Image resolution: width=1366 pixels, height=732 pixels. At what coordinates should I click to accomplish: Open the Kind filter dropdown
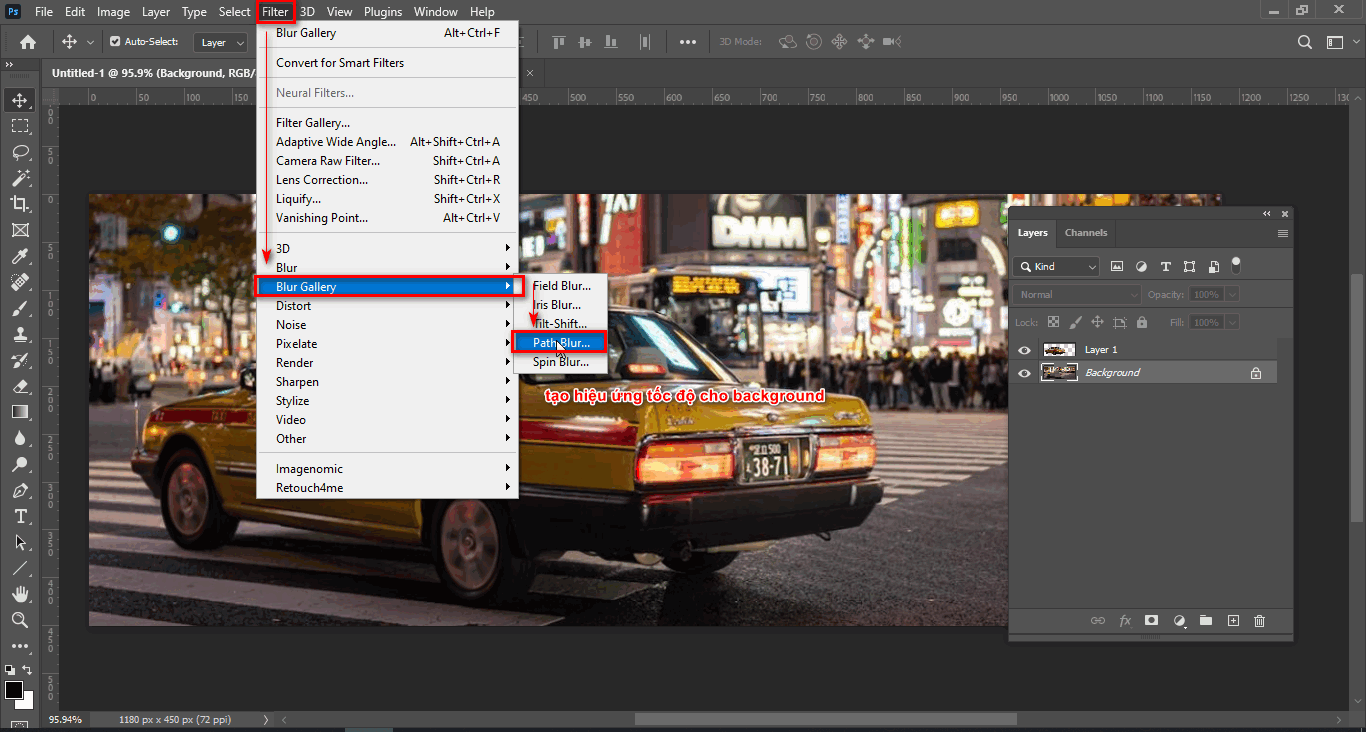pos(1055,266)
